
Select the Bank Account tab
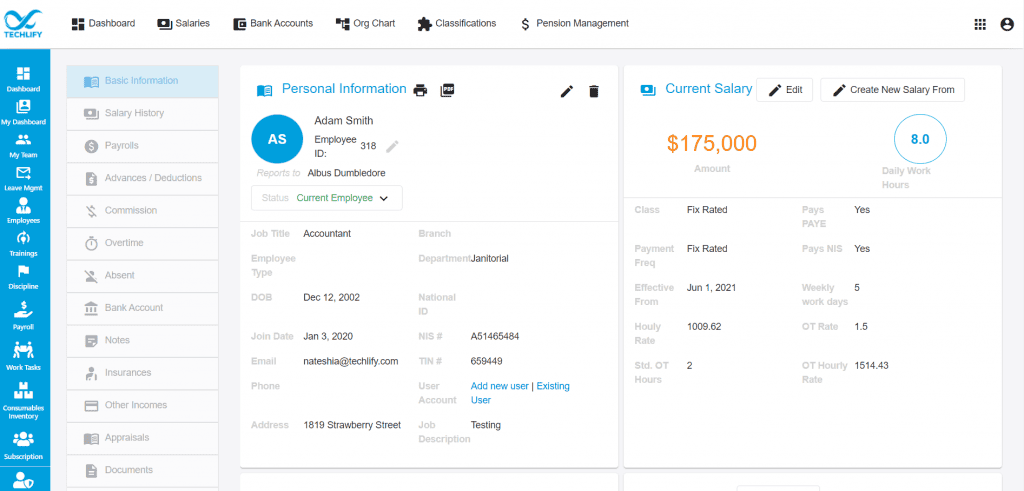click(x=142, y=308)
